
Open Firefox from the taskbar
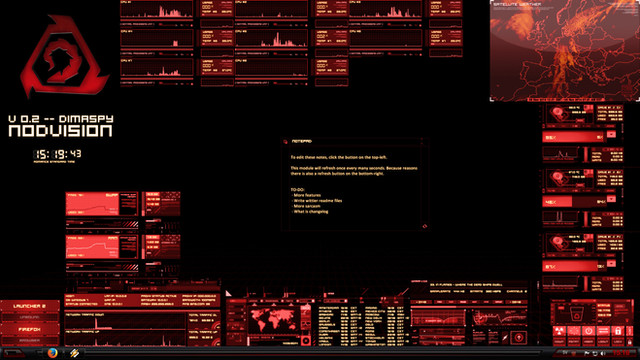coord(52,353)
